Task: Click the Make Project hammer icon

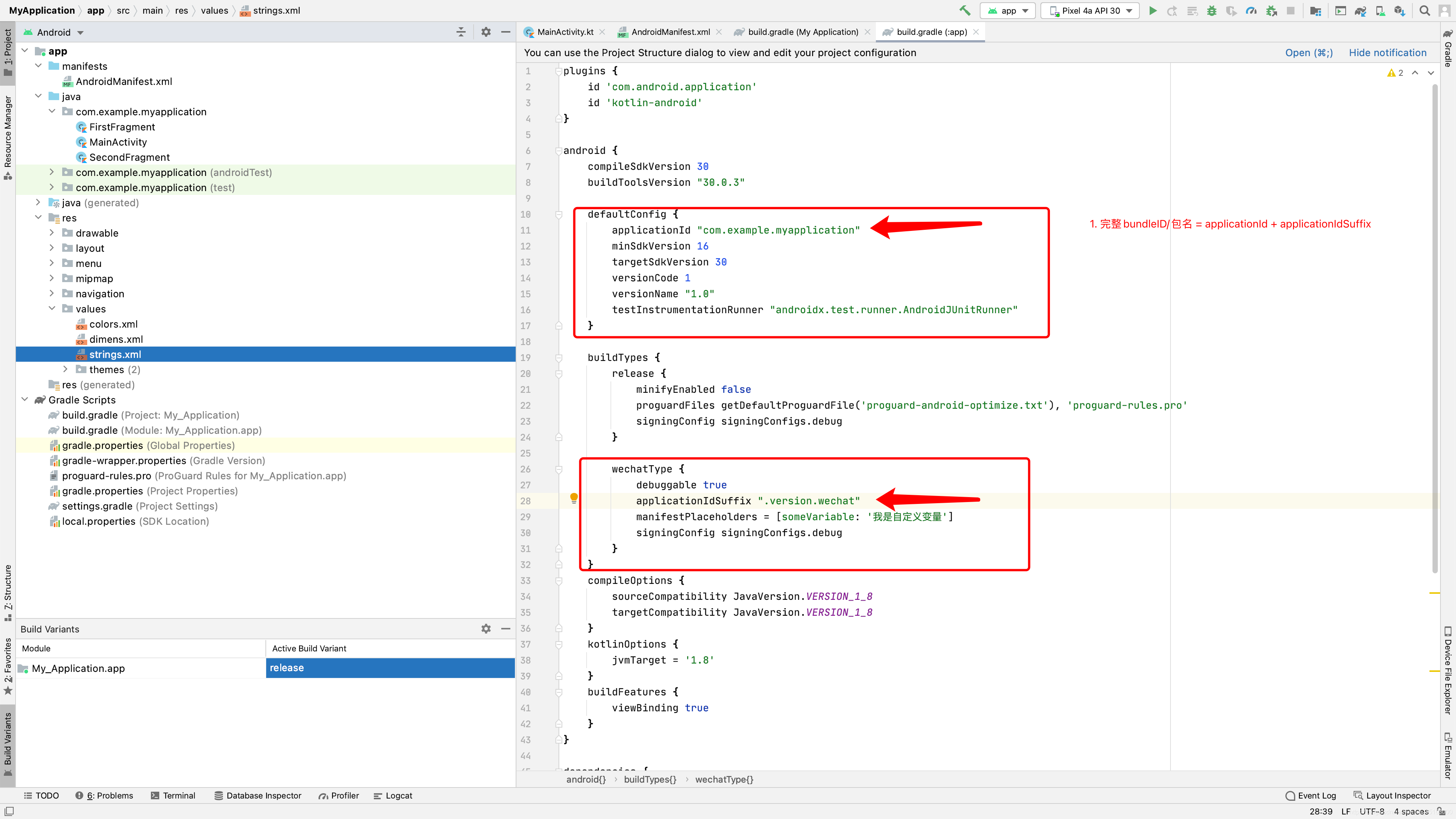Action: (x=964, y=11)
